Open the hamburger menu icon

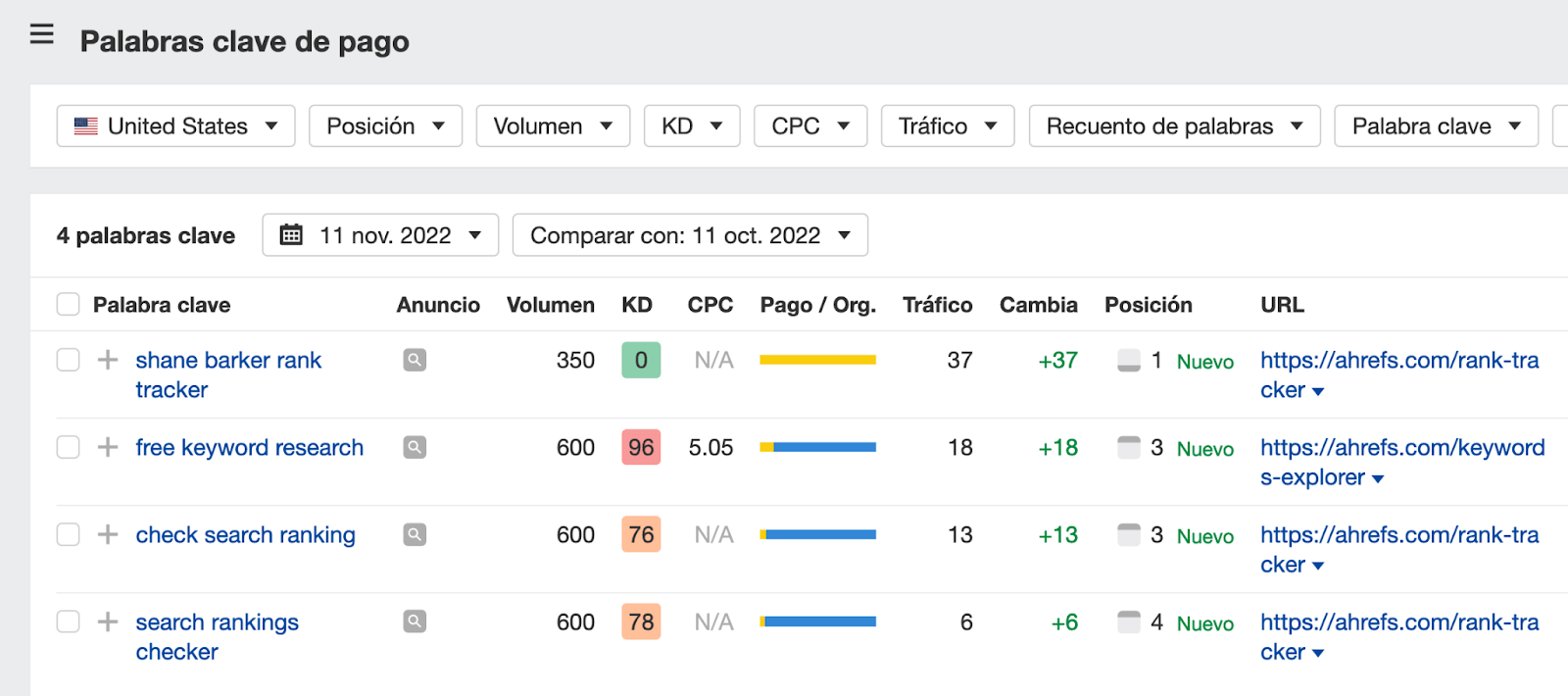(41, 35)
